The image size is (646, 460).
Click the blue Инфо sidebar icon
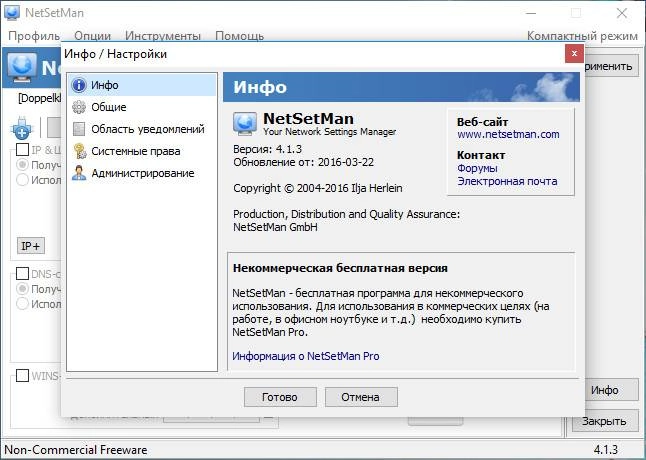(79, 85)
